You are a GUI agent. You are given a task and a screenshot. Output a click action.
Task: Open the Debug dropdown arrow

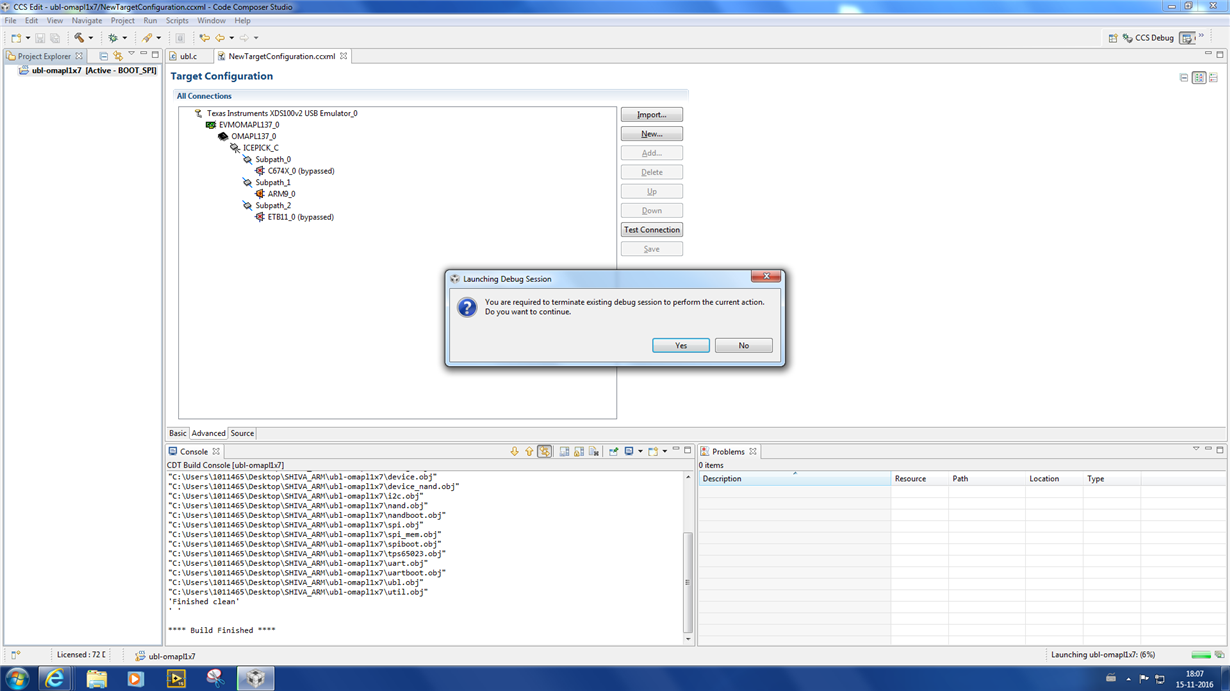click(125, 38)
